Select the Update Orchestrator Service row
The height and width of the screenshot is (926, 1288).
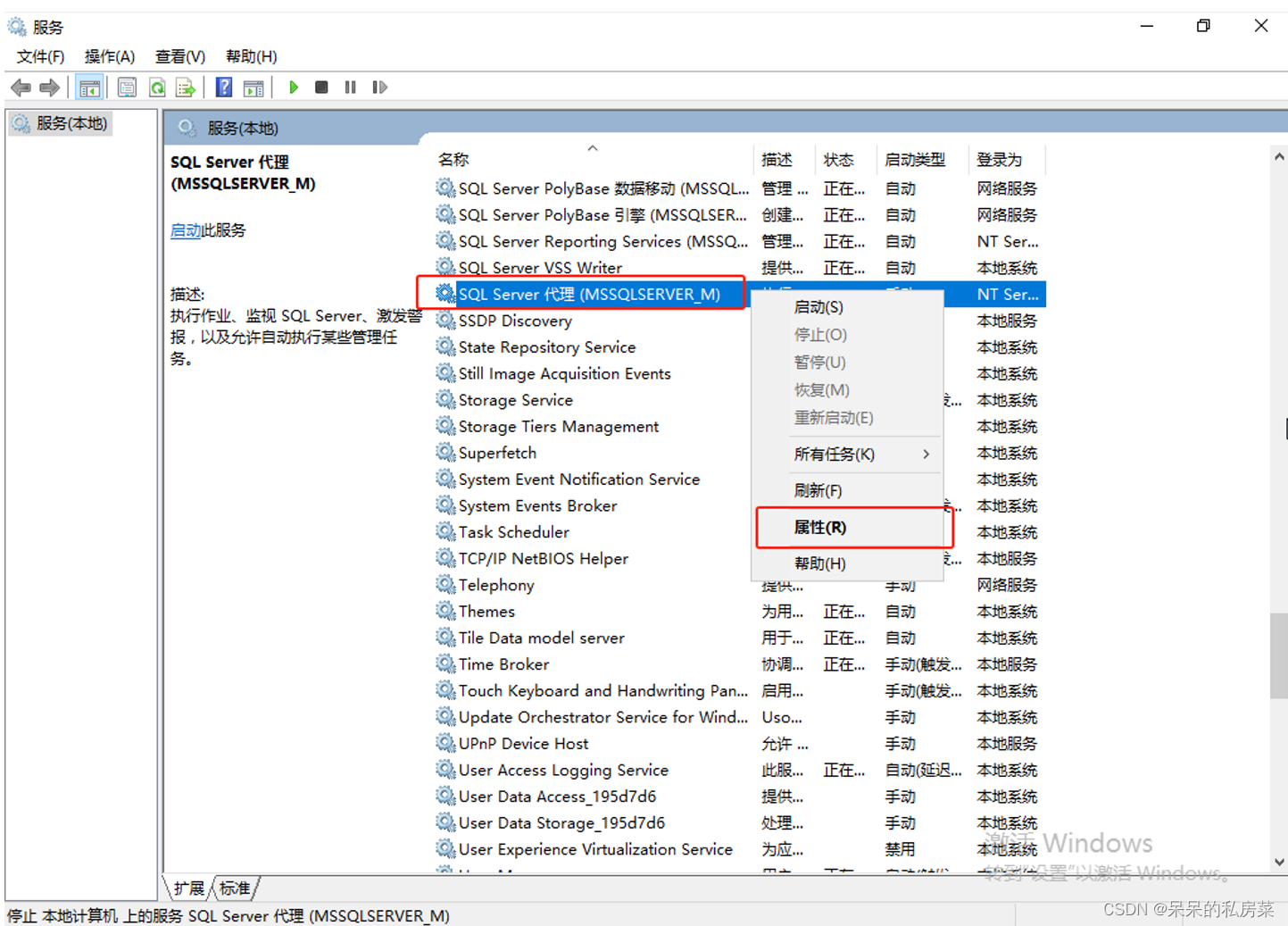click(740, 717)
